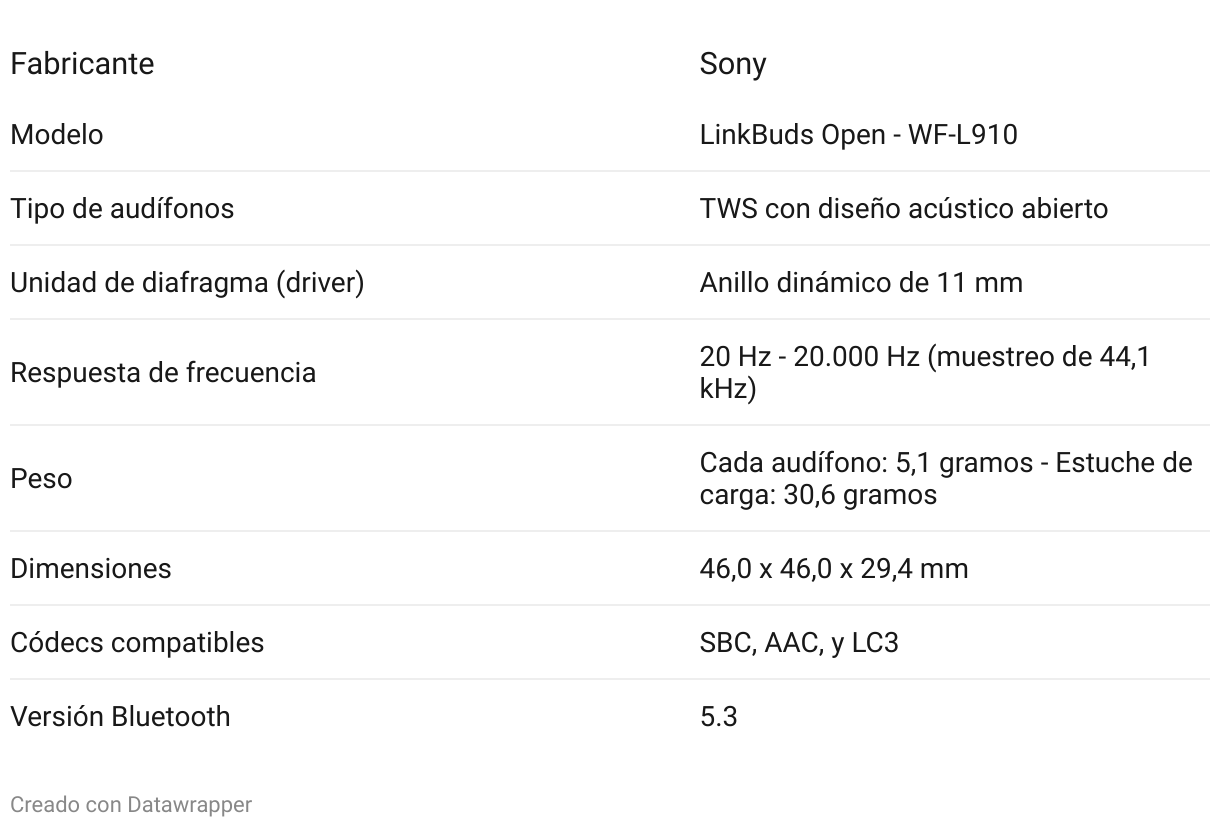Click the 'Versión Bluetooth' label
This screenshot has width=1220, height=828.
click(120, 717)
